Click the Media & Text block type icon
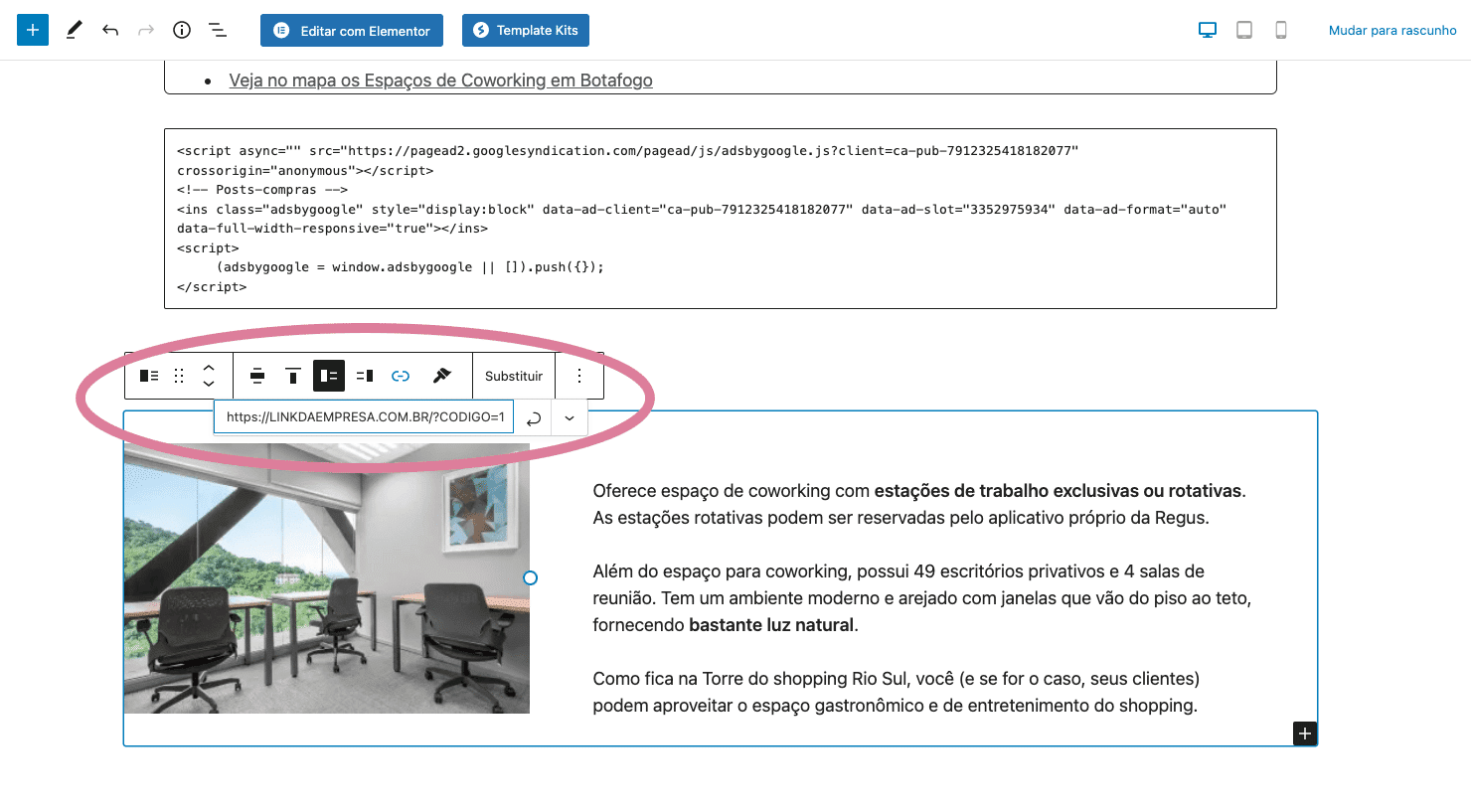This screenshot has height=812, width=1471. [x=149, y=376]
